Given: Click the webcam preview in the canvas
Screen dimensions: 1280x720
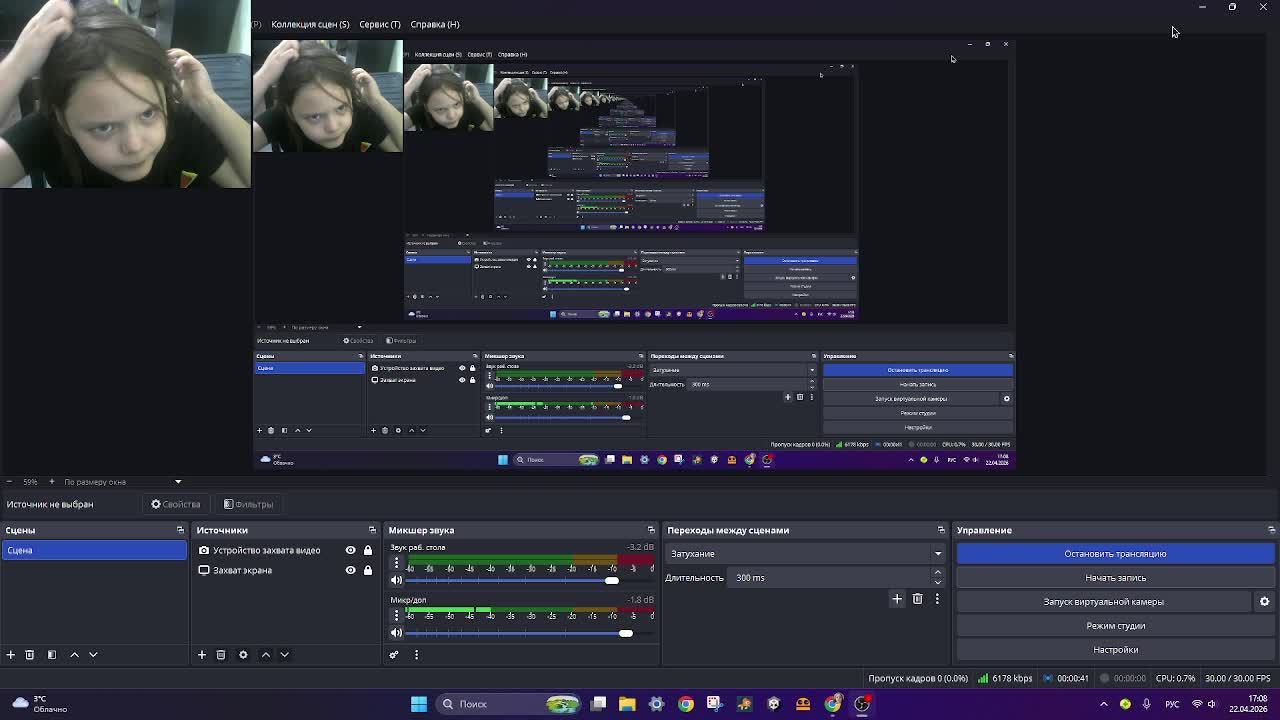Looking at the screenshot, I should (125, 94).
